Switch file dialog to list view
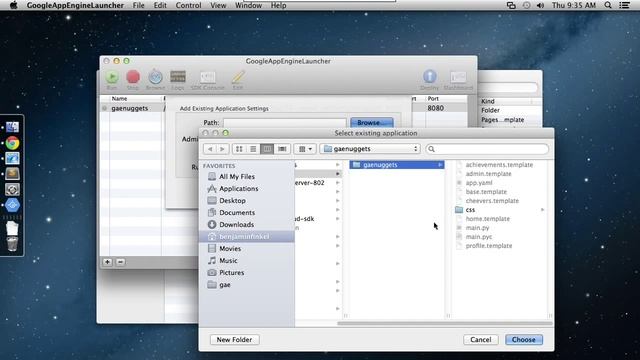The width and height of the screenshot is (640, 360). pyautogui.click(x=253, y=149)
